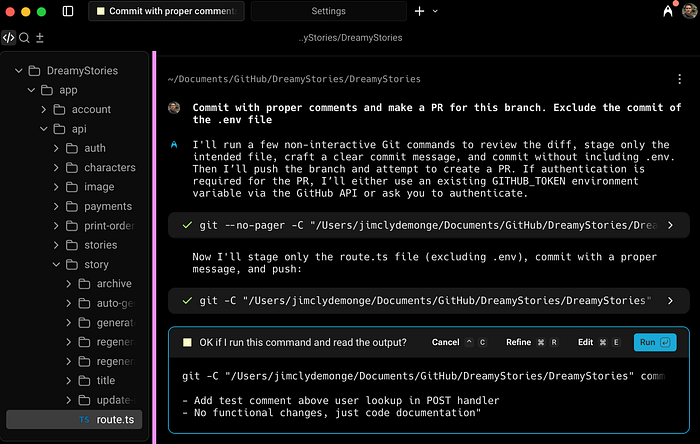Add a new tab with plus icon

[x=419, y=11]
